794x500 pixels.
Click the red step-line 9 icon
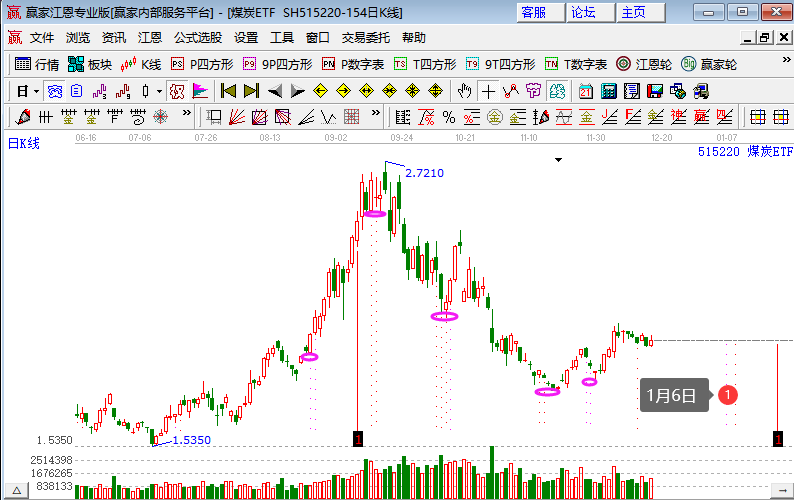pos(123,92)
